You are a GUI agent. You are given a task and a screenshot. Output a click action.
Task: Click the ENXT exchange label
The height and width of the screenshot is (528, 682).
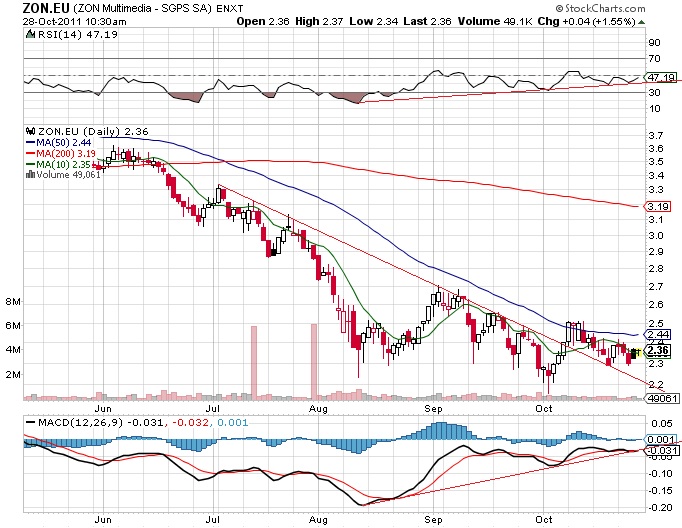point(229,8)
